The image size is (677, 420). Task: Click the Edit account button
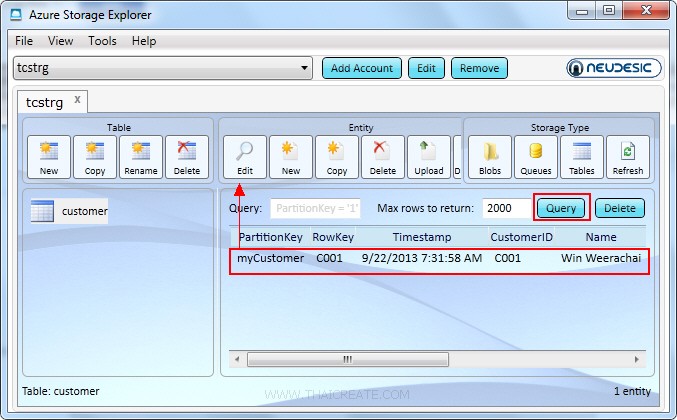point(426,68)
